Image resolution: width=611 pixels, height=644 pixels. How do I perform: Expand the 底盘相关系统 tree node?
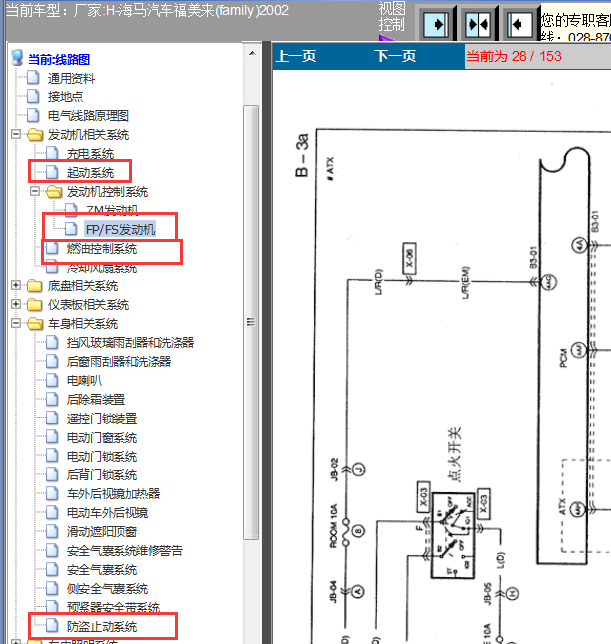[x=16, y=285]
